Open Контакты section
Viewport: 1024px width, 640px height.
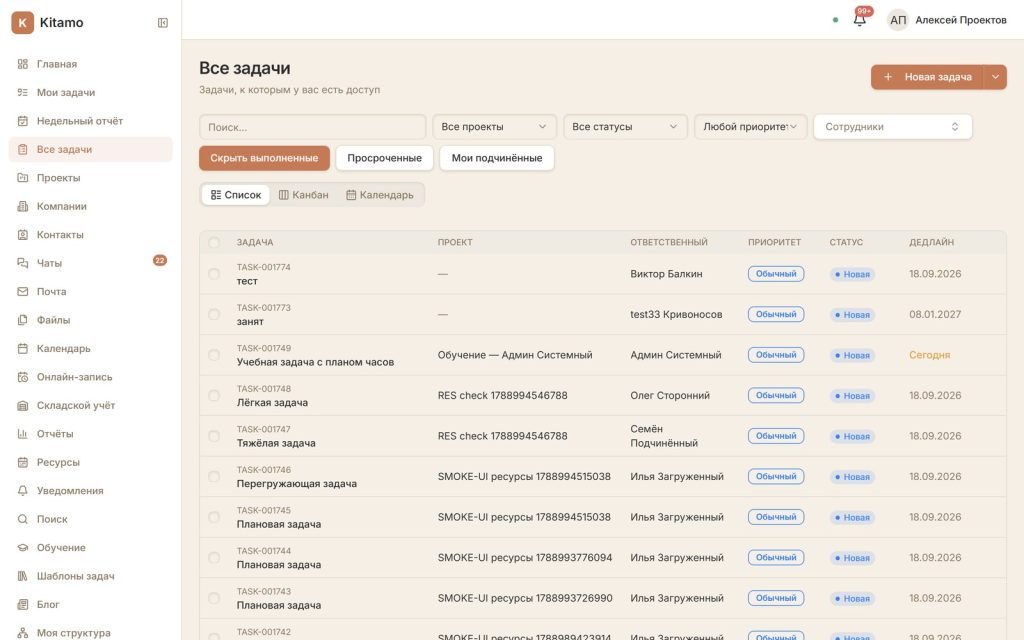[x=90, y=234]
